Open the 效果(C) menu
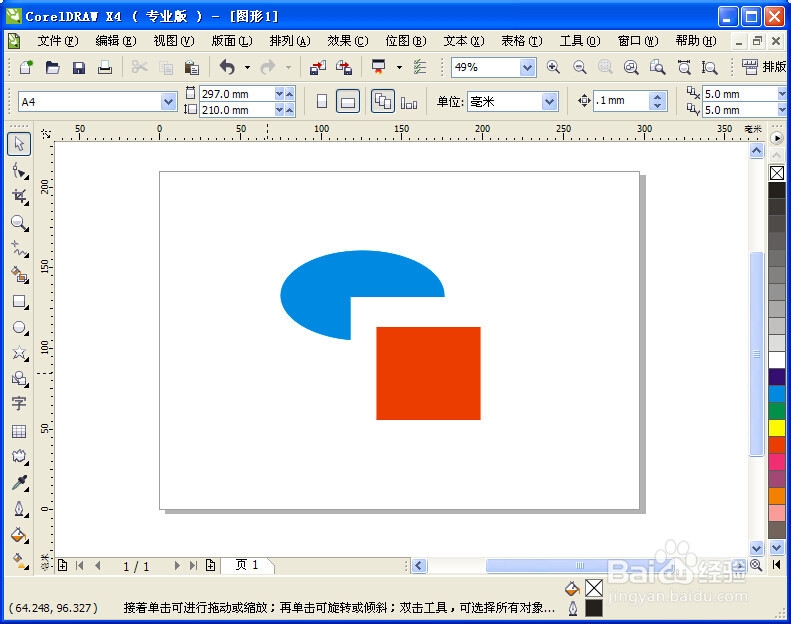The image size is (791, 624). coord(348,41)
